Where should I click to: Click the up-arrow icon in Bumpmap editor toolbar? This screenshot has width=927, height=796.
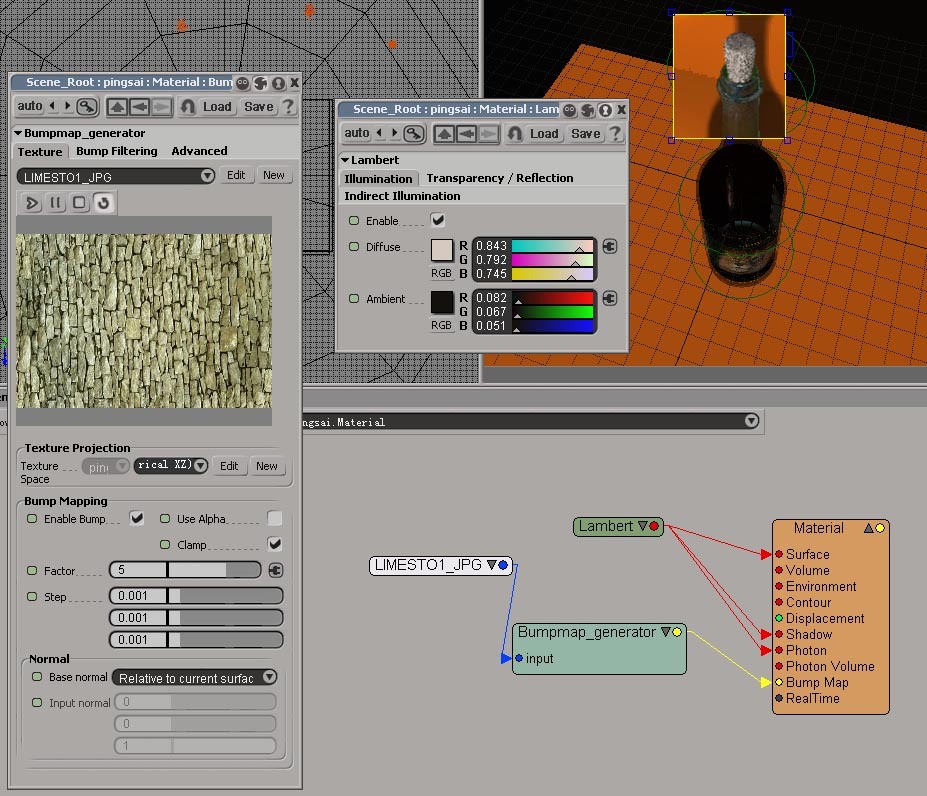pos(117,107)
